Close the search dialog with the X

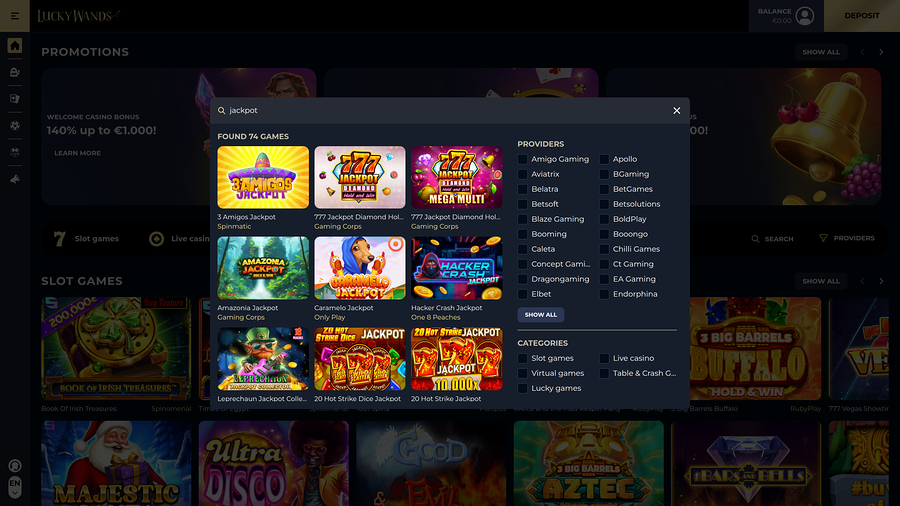[677, 111]
